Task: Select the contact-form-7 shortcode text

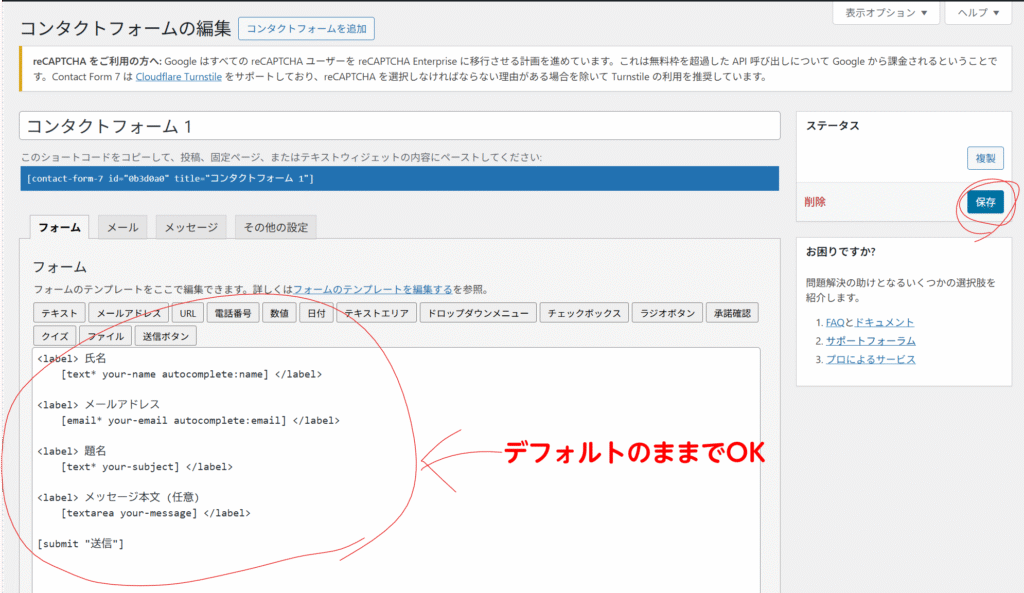Action: point(172,178)
